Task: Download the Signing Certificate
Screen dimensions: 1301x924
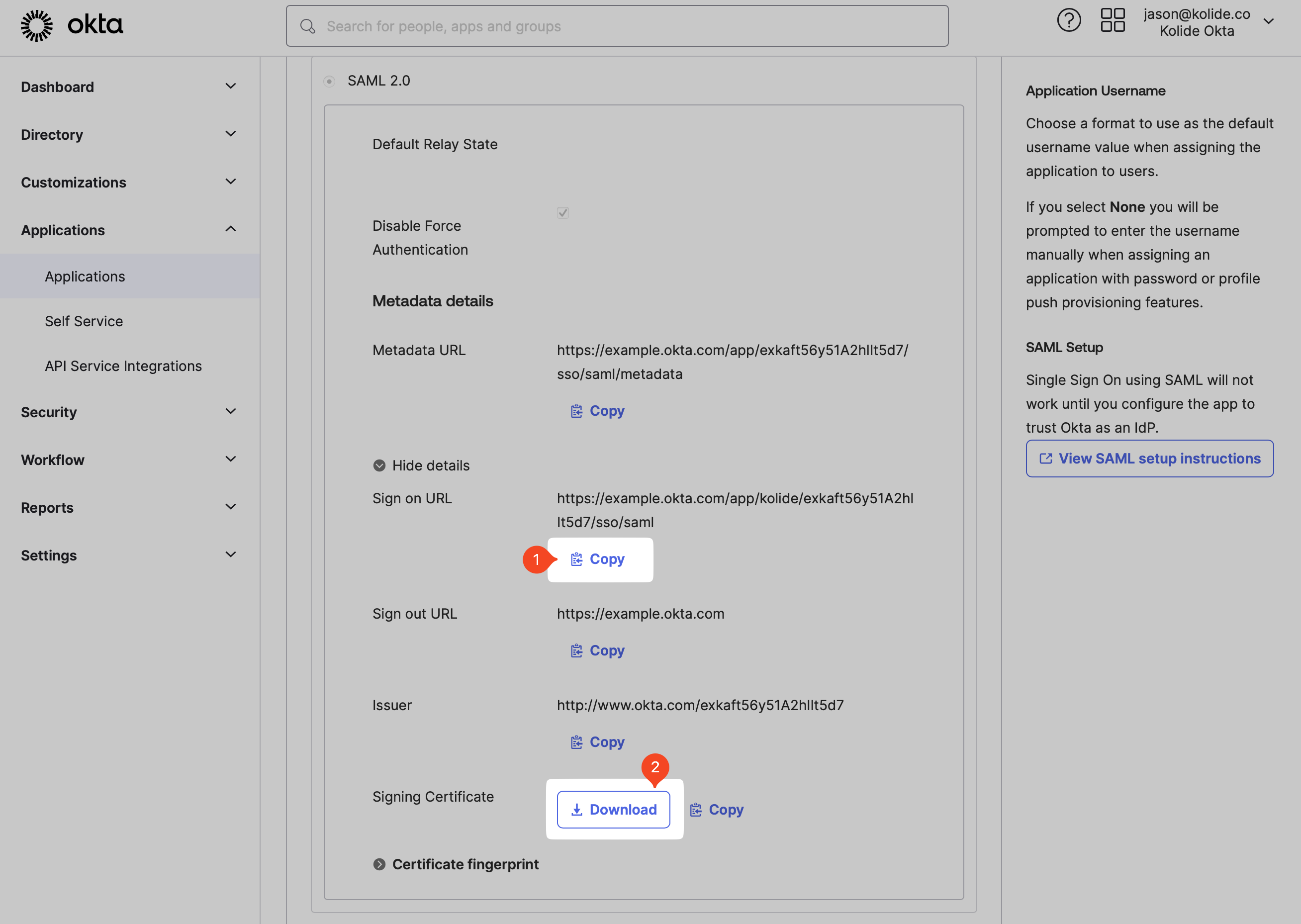Action: (x=613, y=810)
